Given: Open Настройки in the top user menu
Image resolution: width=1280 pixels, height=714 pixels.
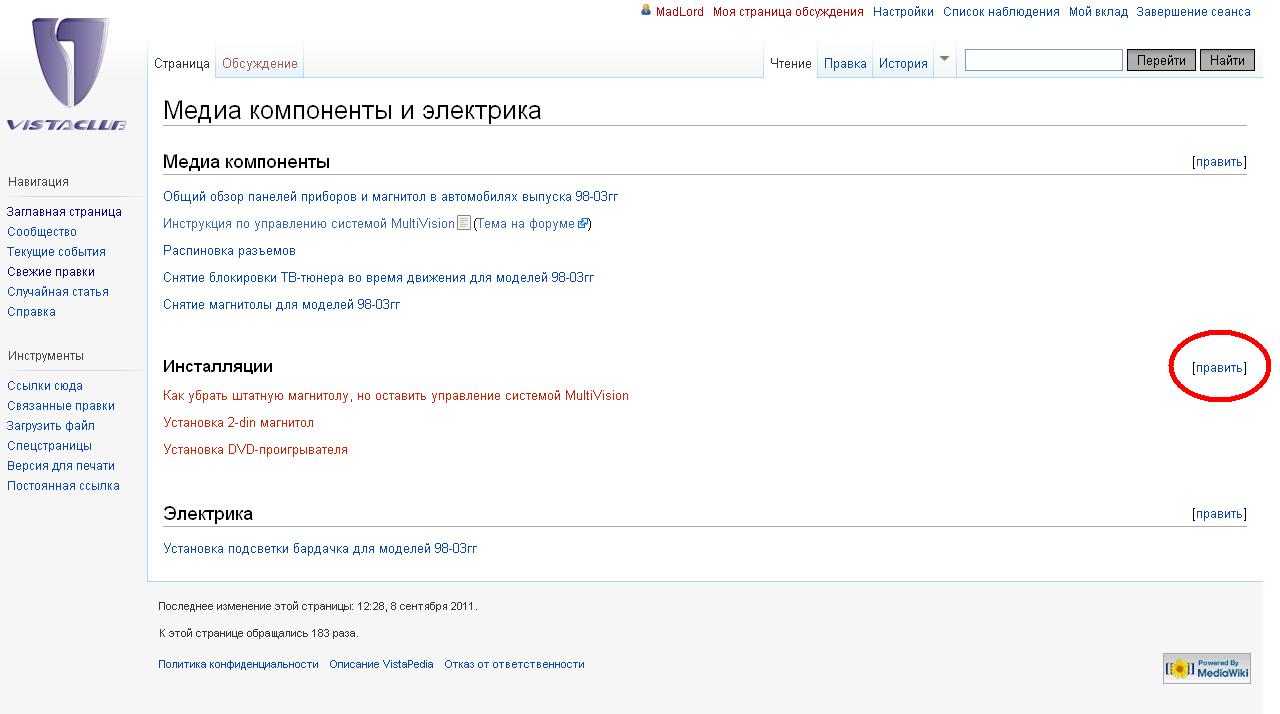Looking at the screenshot, I should pyautogui.click(x=903, y=12).
